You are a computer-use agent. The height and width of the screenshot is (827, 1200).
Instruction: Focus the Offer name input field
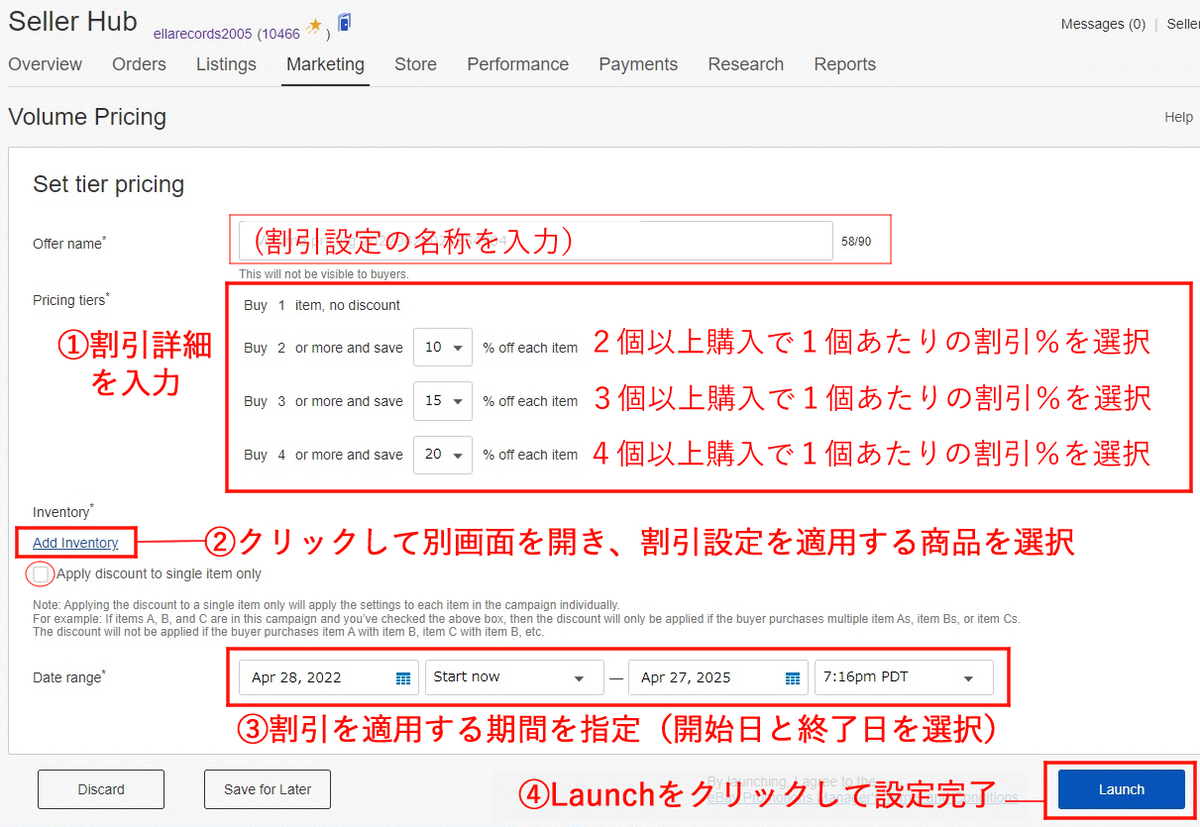pyautogui.click(x=535, y=241)
